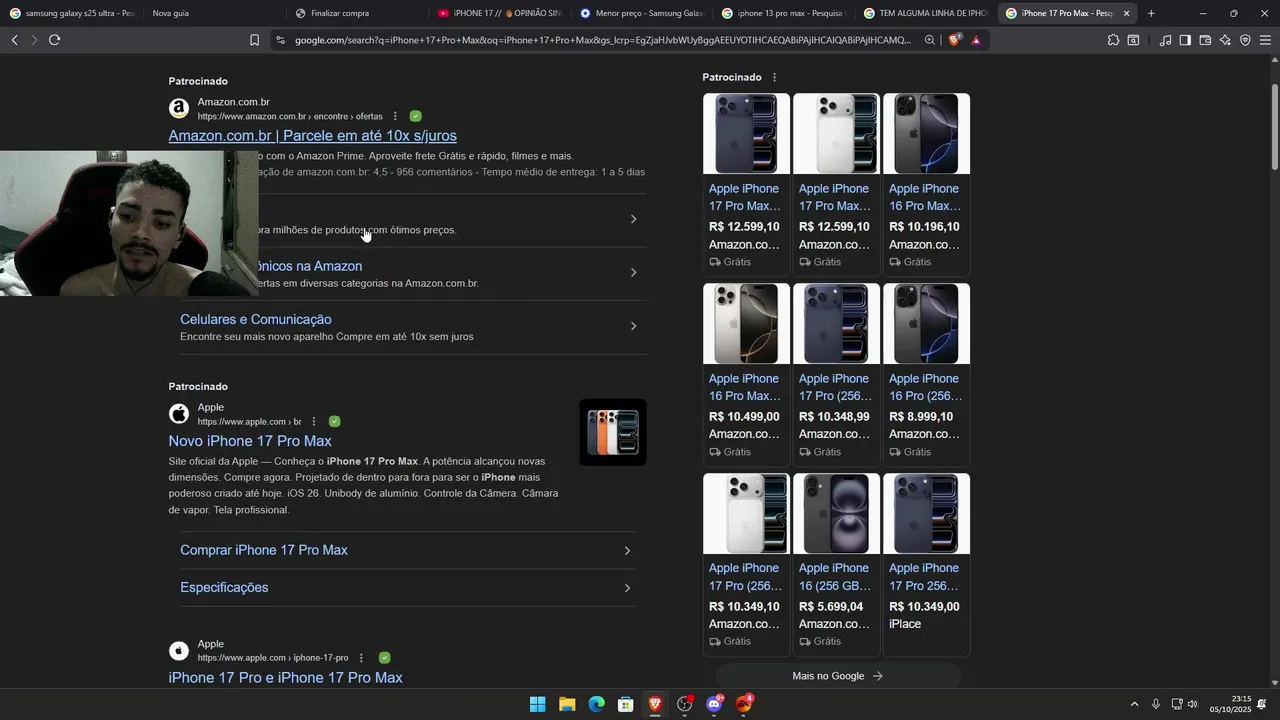This screenshot has width=1280, height=720.
Task: Open the R$ 10.499,00 iPhone 16 Pro Max product
Action: click(746, 373)
